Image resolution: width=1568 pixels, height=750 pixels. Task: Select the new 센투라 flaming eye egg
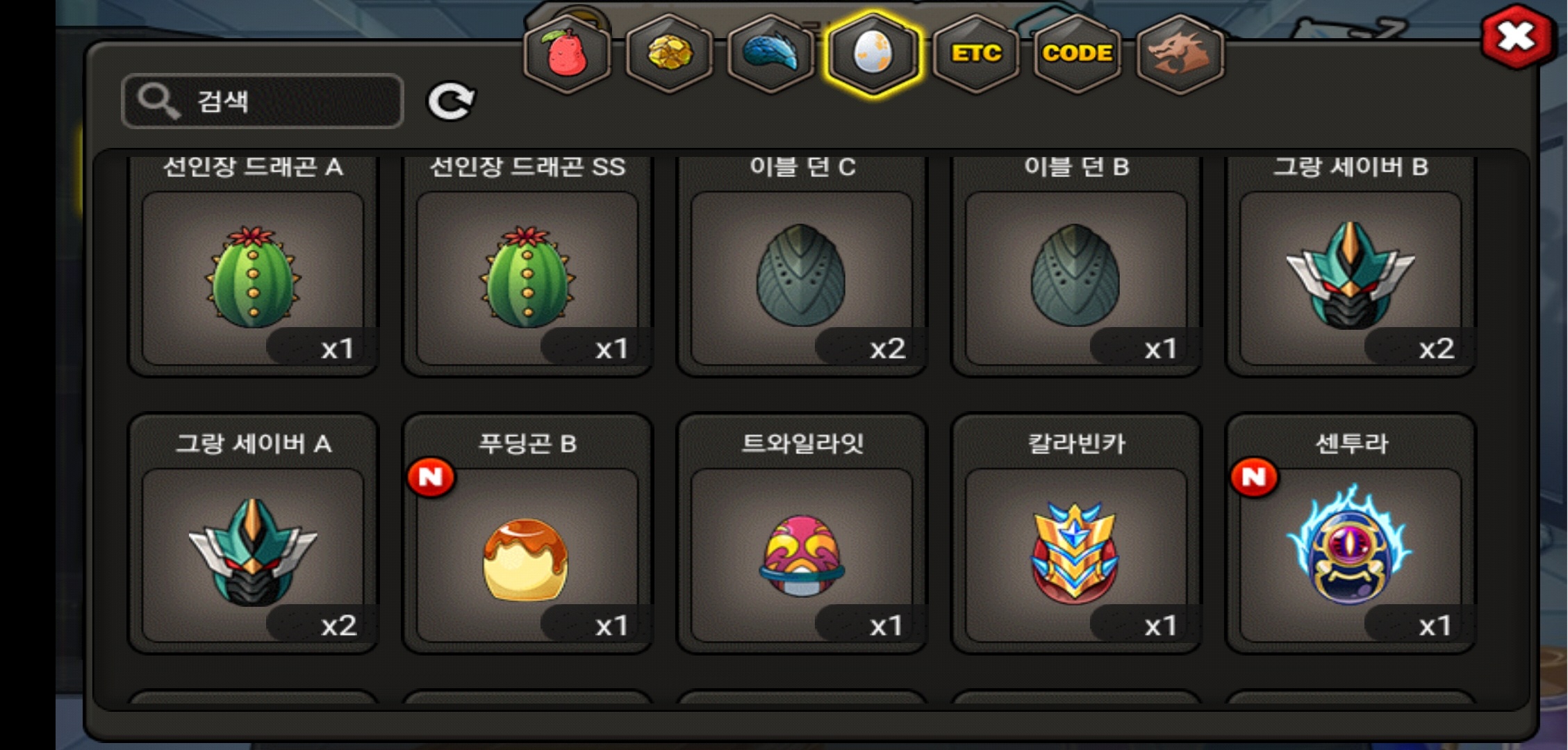coord(1351,534)
